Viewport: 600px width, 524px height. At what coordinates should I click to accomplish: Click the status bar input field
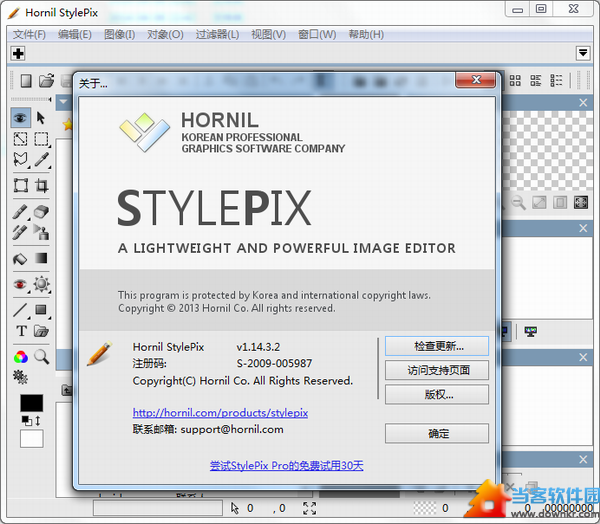[158, 508]
